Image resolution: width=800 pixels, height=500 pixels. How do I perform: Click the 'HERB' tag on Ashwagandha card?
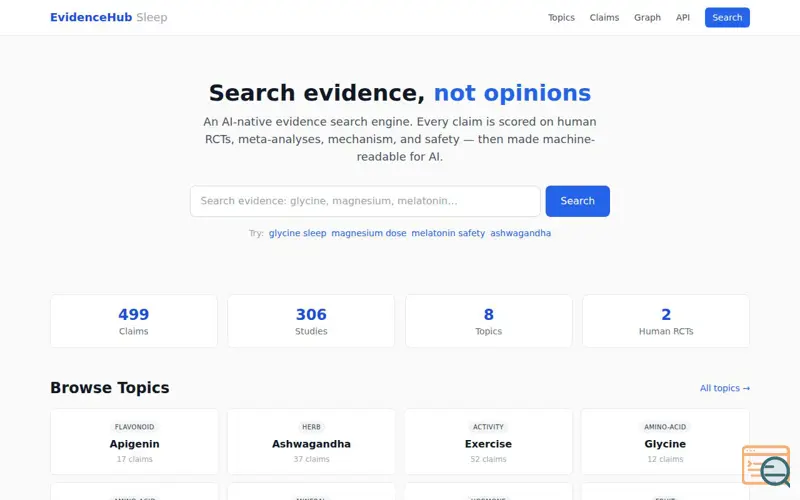(x=311, y=427)
